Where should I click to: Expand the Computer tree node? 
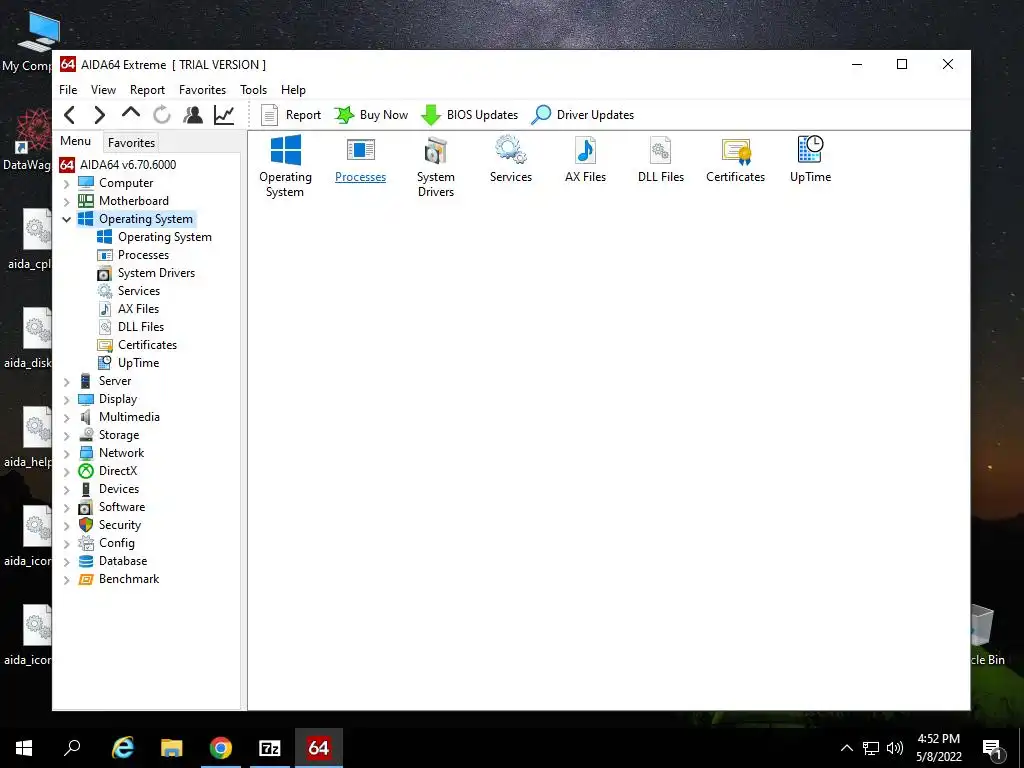(67, 184)
